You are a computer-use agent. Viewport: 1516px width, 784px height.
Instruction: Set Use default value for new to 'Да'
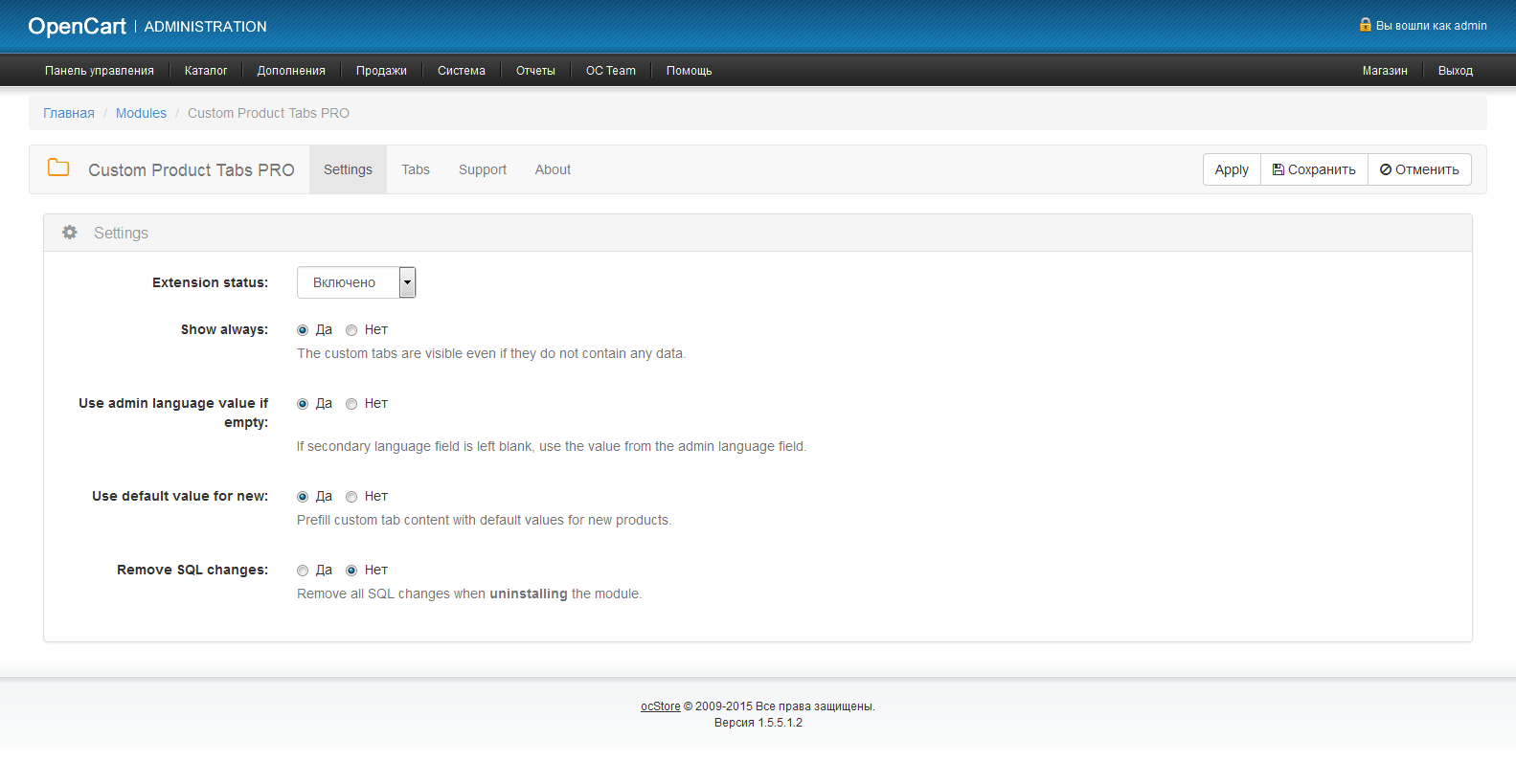[303, 497]
